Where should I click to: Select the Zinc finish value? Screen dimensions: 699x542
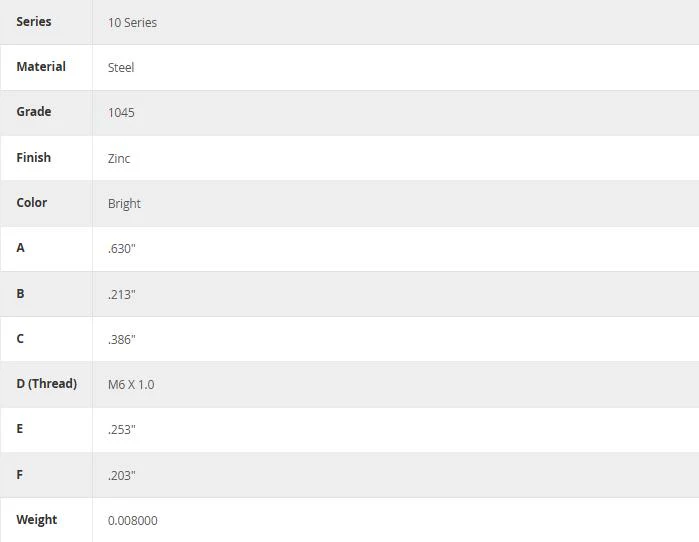119,159
